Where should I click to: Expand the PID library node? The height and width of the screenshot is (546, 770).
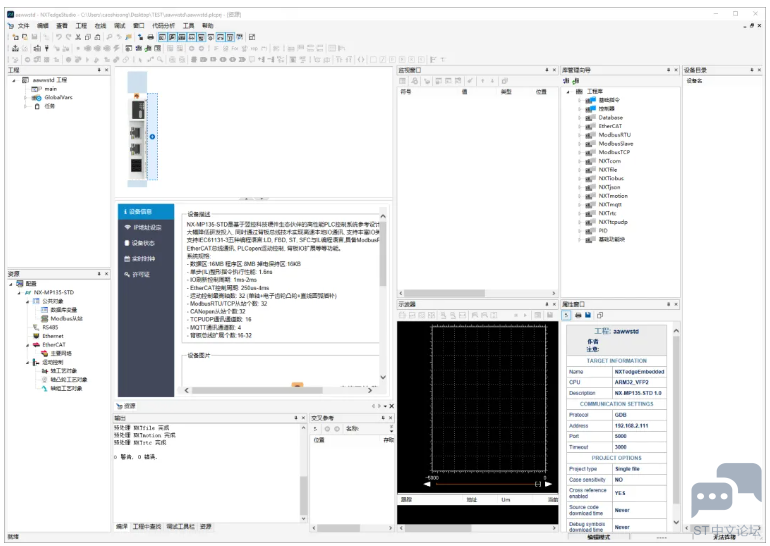579,231
